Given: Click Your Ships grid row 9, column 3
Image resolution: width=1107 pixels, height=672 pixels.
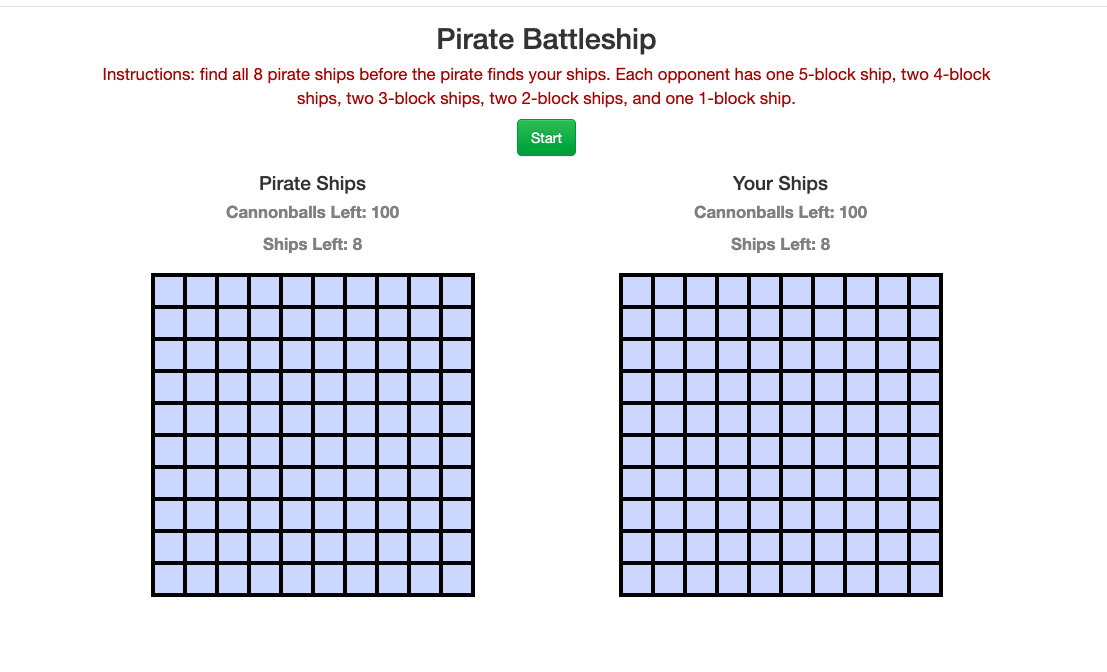Looking at the screenshot, I should [701, 547].
